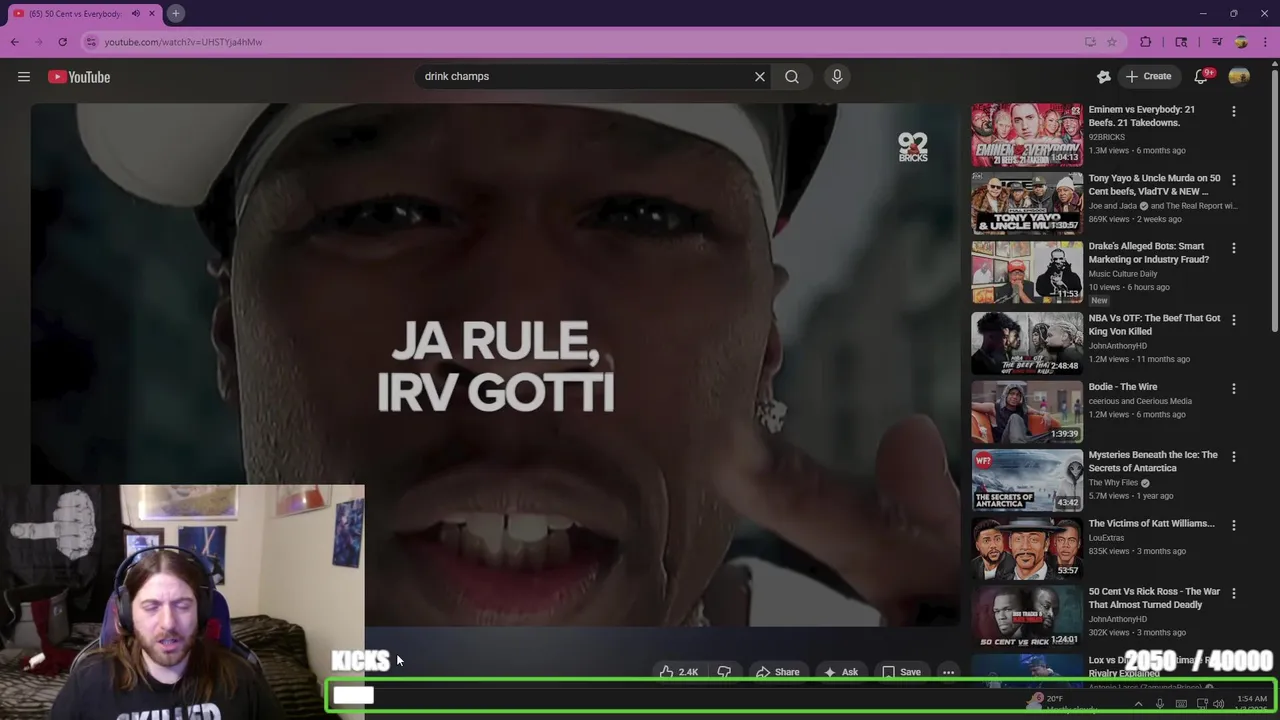The height and width of the screenshot is (720, 1280).
Task: Start voice search with microphone icon
Action: [x=838, y=76]
